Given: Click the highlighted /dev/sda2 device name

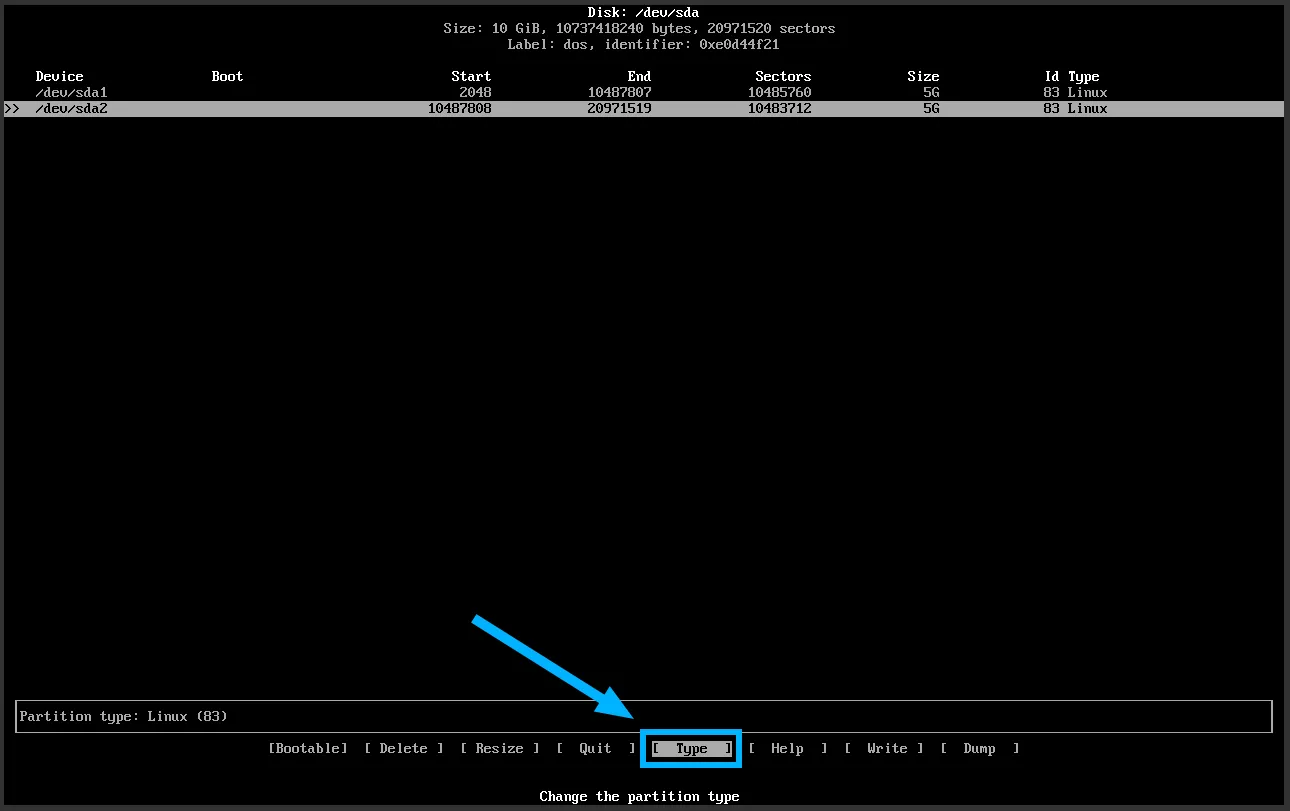Looking at the screenshot, I should (71, 108).
